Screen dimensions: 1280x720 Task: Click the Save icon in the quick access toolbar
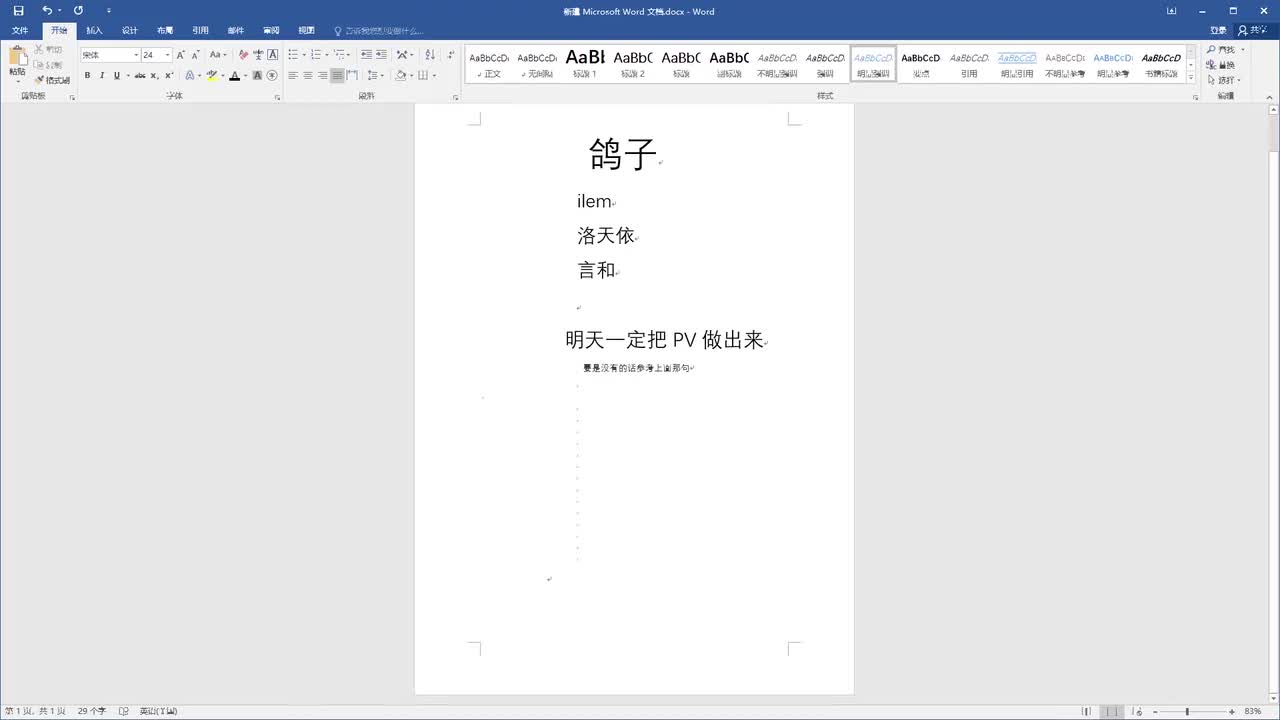(x=18, y=11)
